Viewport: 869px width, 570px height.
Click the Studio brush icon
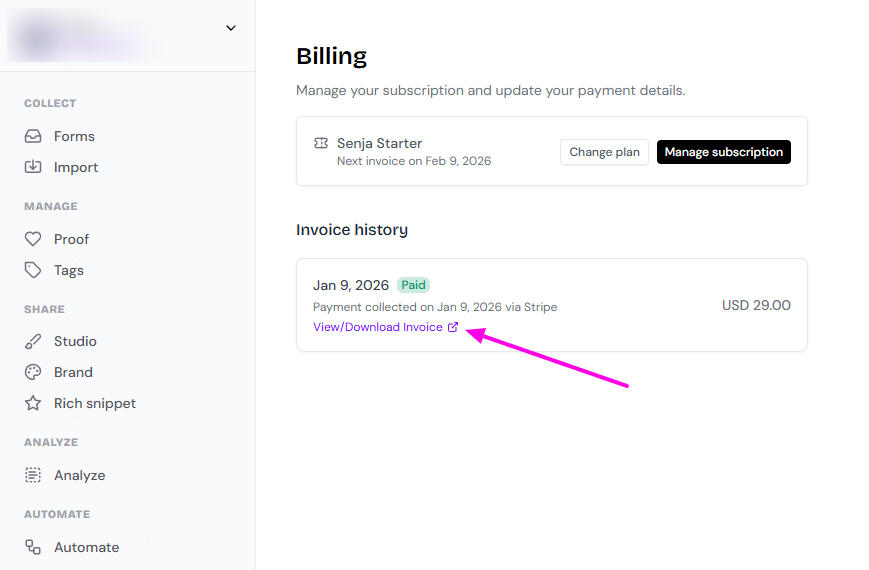point(33,341)
